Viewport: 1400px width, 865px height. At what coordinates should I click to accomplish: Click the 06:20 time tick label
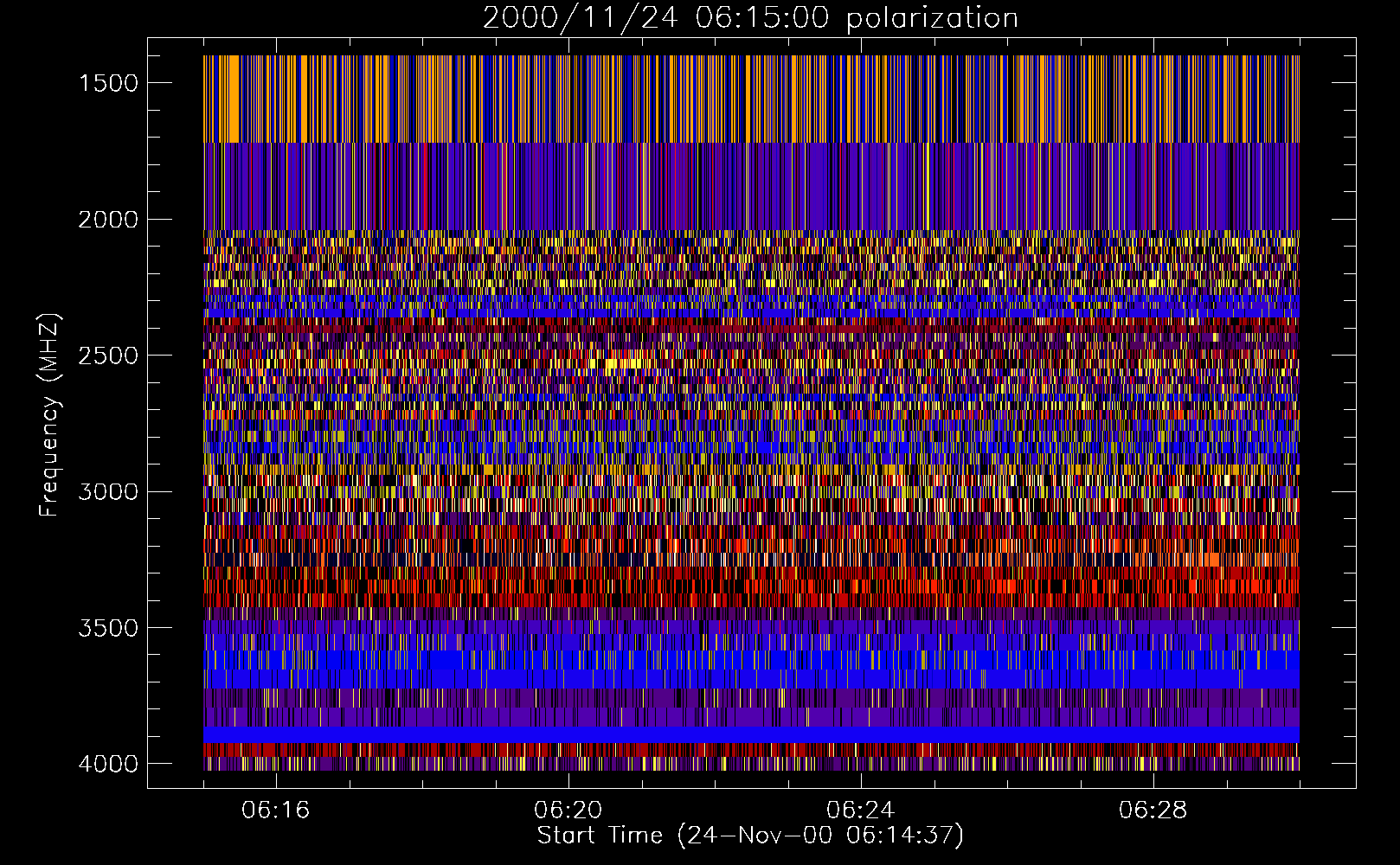point(568,811)
